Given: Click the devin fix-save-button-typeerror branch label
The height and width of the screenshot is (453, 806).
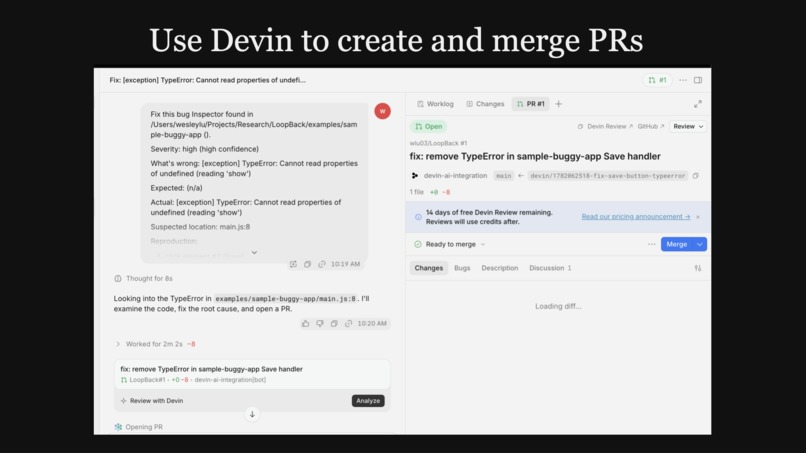Looking at the screenshot, I should (608, 176).
